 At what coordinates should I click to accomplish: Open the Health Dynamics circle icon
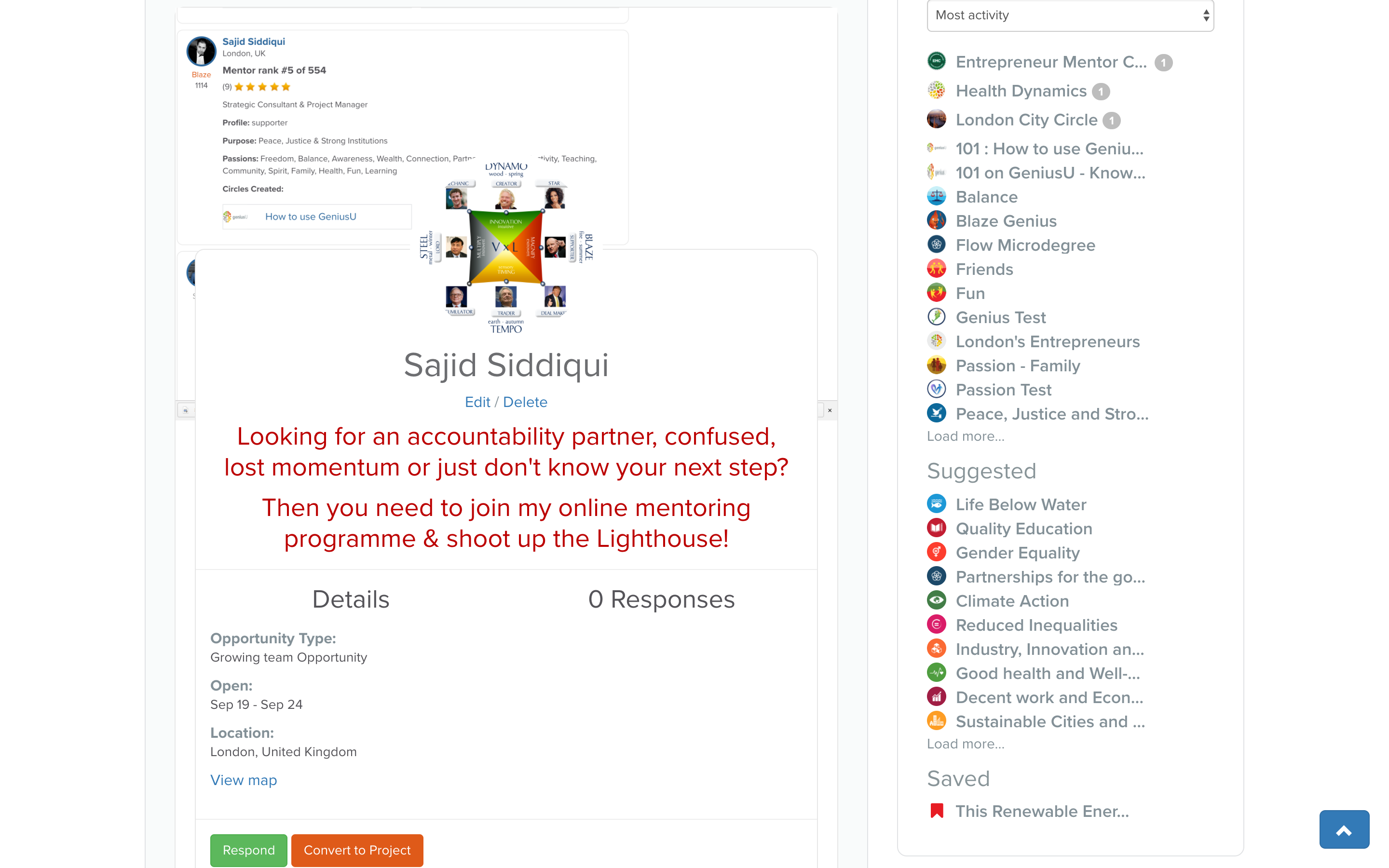point(936,90)
